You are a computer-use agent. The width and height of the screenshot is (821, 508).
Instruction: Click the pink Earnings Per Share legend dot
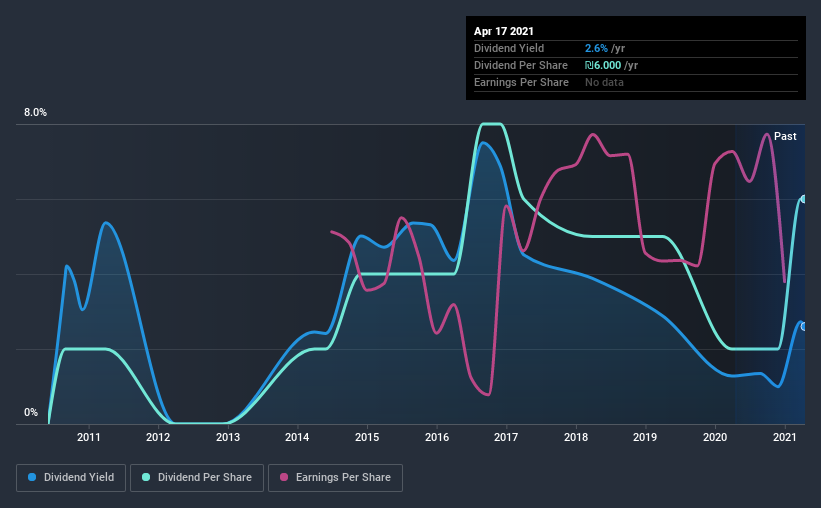(284, 477)
